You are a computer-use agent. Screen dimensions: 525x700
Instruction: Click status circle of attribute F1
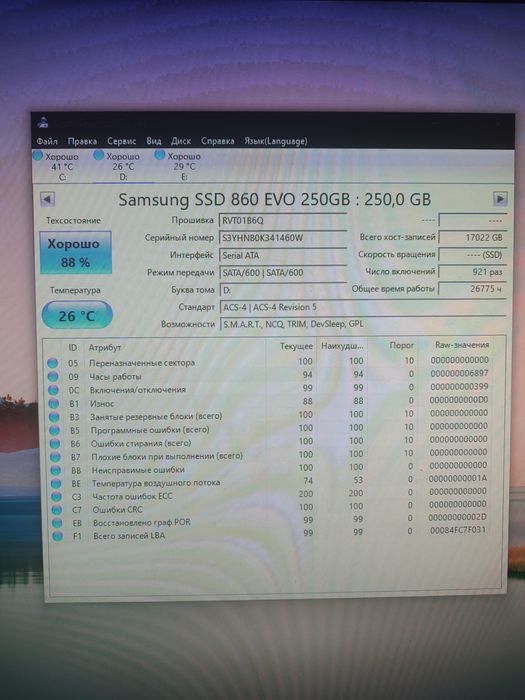pos(58,536)
